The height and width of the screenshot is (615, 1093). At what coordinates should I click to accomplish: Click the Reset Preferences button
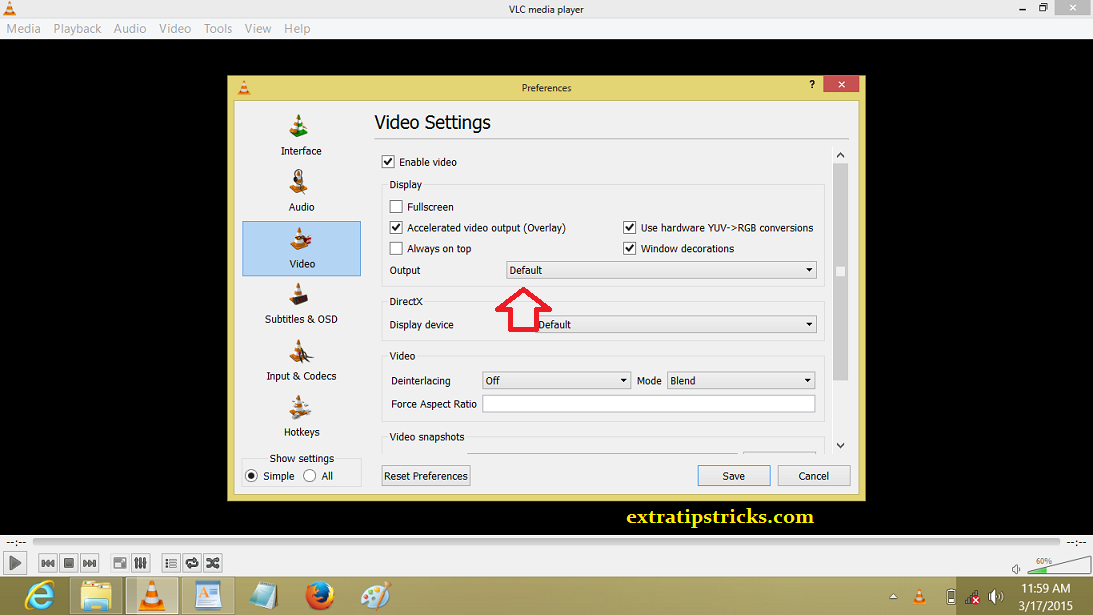[x=426, y=476]
